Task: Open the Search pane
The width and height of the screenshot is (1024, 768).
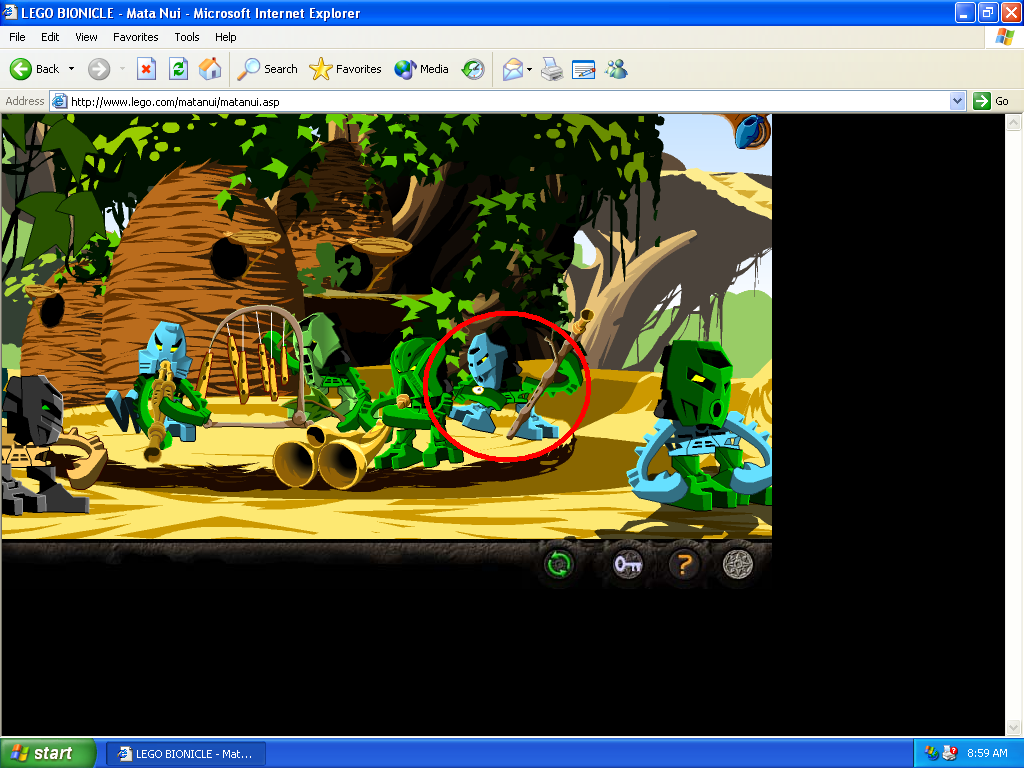Action: click(267, 69)
